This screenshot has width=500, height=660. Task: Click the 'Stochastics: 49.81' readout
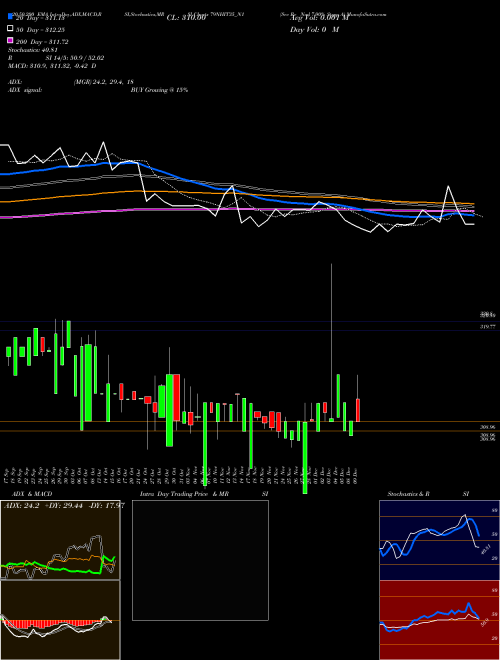click(33, 50)
